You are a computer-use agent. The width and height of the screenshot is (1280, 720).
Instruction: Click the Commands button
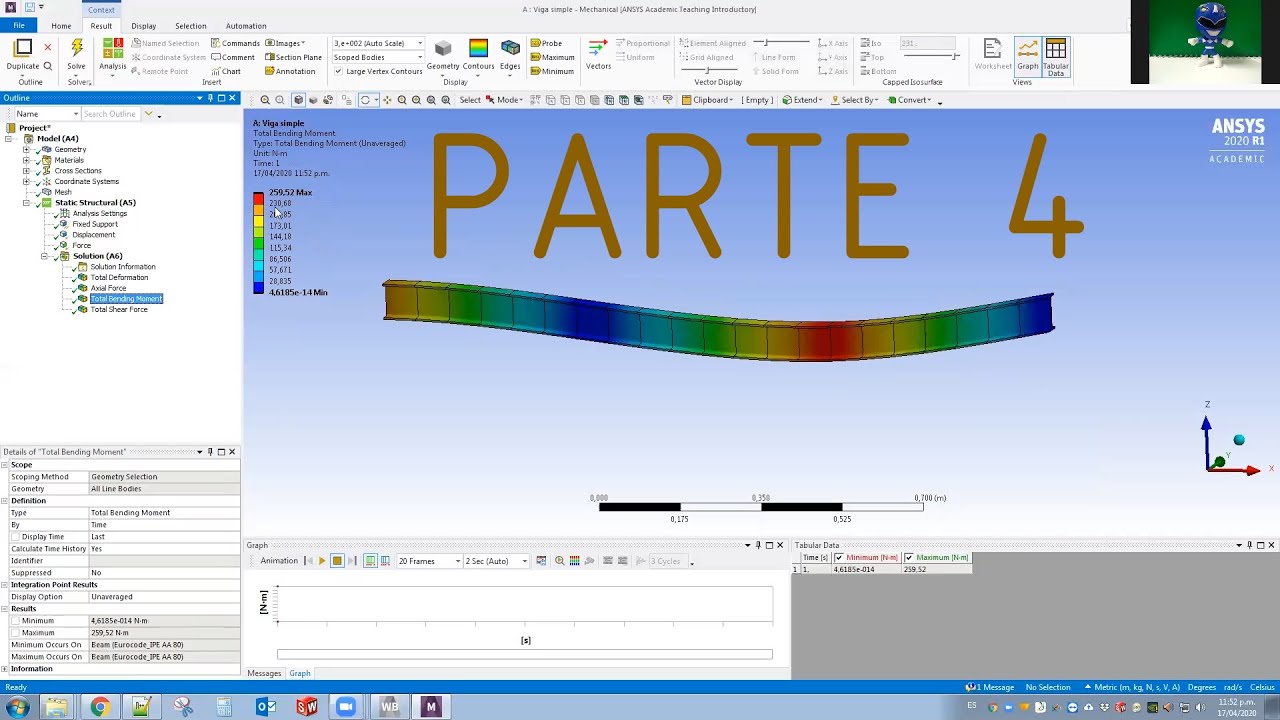click(235, 43)
